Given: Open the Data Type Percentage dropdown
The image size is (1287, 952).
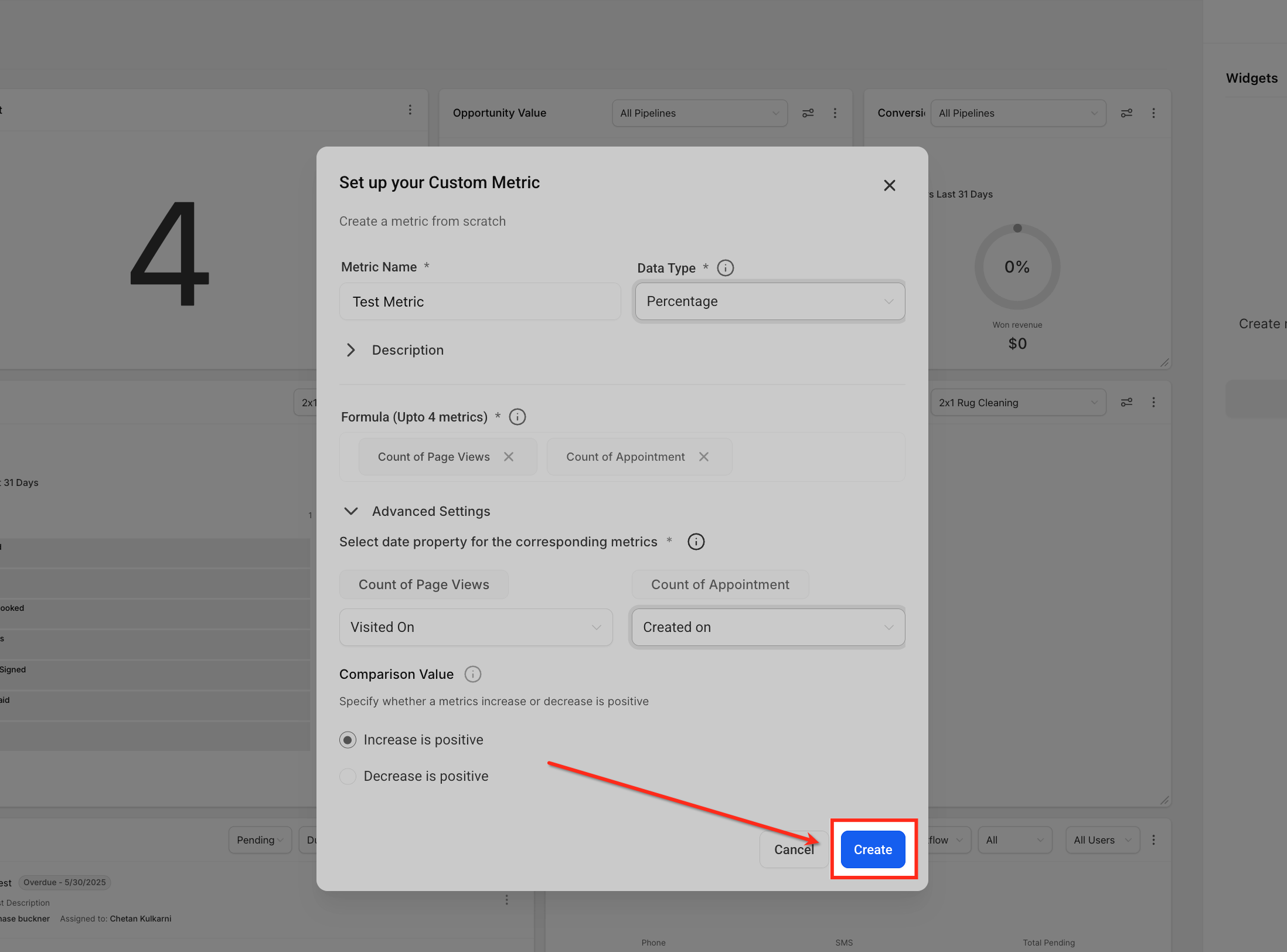Looking at the screenshot, I should [769, 301].
